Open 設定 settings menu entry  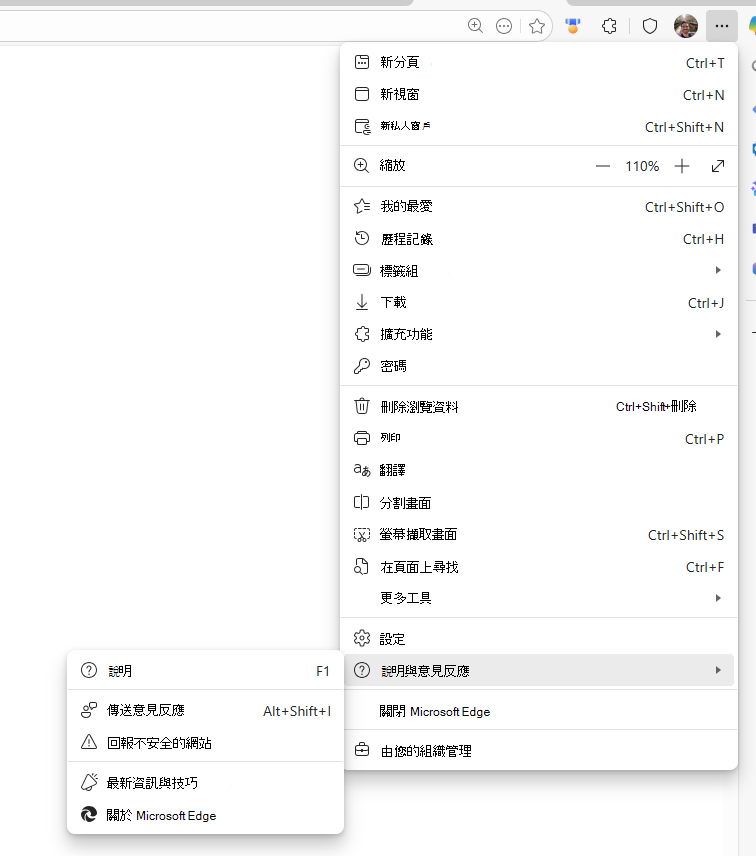pyautogui.click(x=539, y=639)
